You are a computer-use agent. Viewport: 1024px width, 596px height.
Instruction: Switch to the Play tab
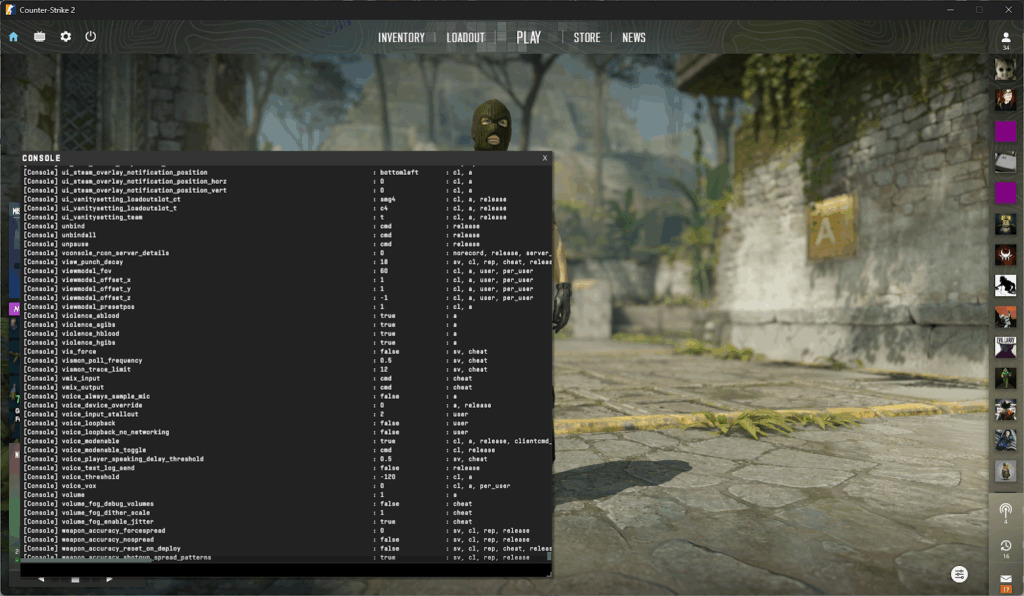click(x=528, y=37)
